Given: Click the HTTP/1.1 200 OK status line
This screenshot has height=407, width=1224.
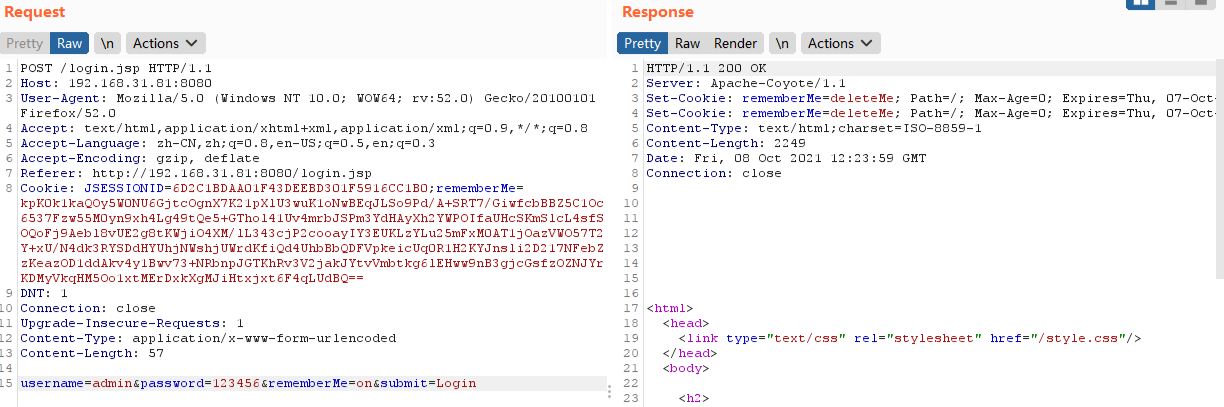Looking at the screenshot, I should coord(704,68).
